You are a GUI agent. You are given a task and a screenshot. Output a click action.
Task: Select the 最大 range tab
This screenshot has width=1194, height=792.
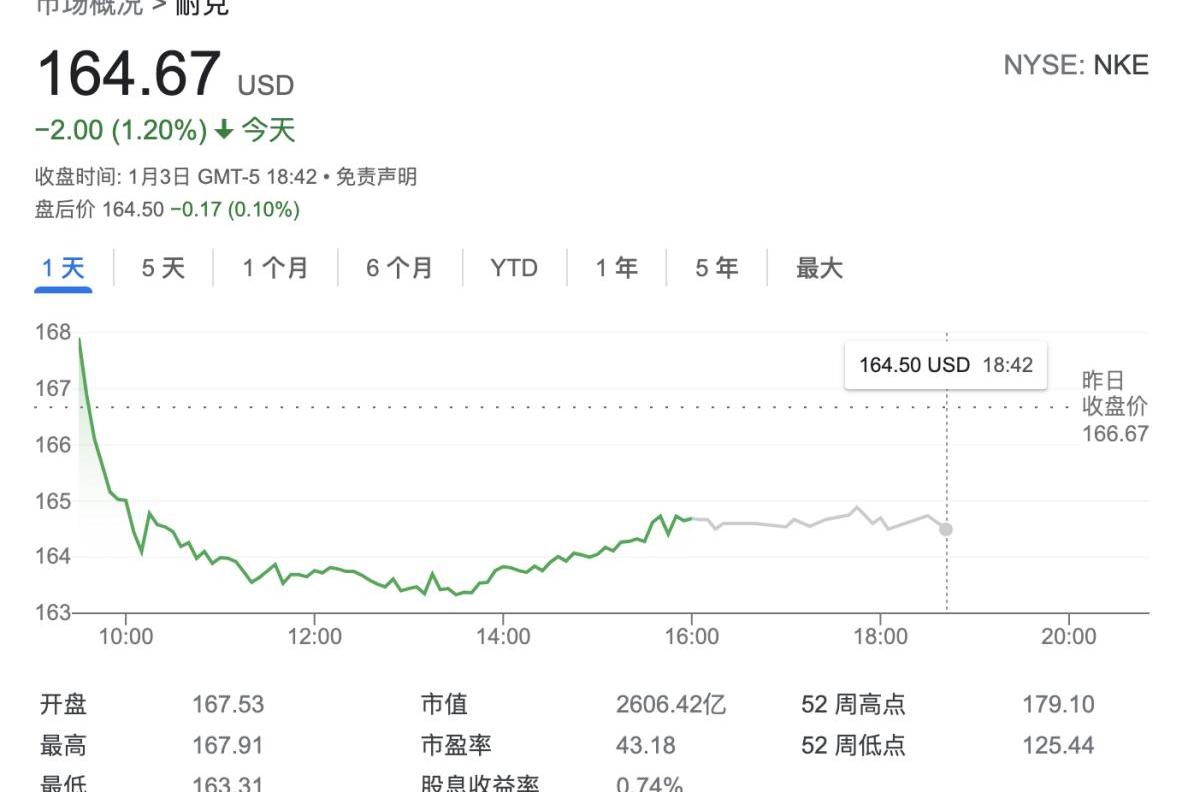tap(819, 268)
